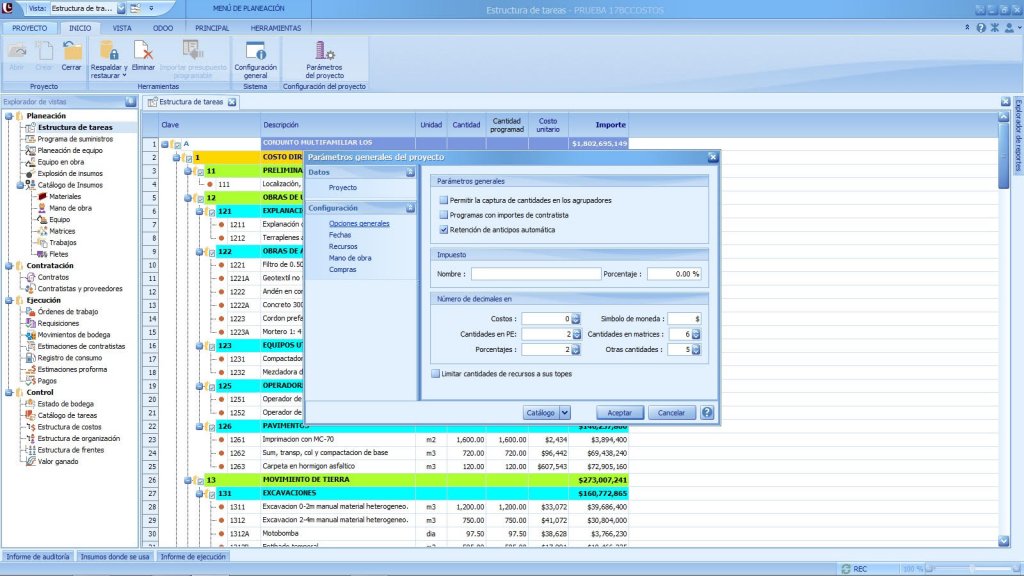This screenshot has height=576, width=1024.
Task: Click the blue help icon in dialog
Action: pyautogui.click(x=707, y=412)
